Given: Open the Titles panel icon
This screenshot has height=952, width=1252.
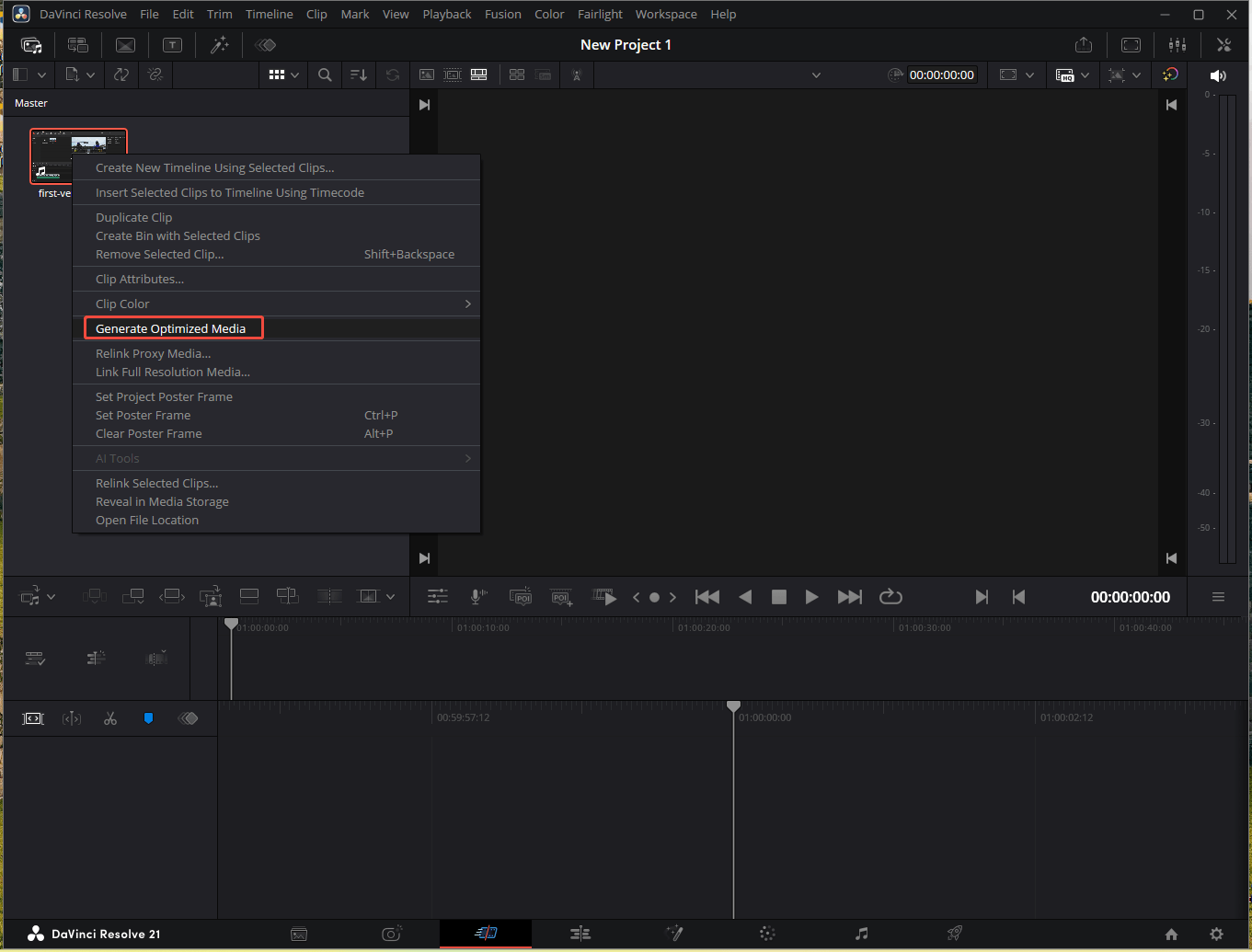Looking at the screenshot, I should (173, 45).
